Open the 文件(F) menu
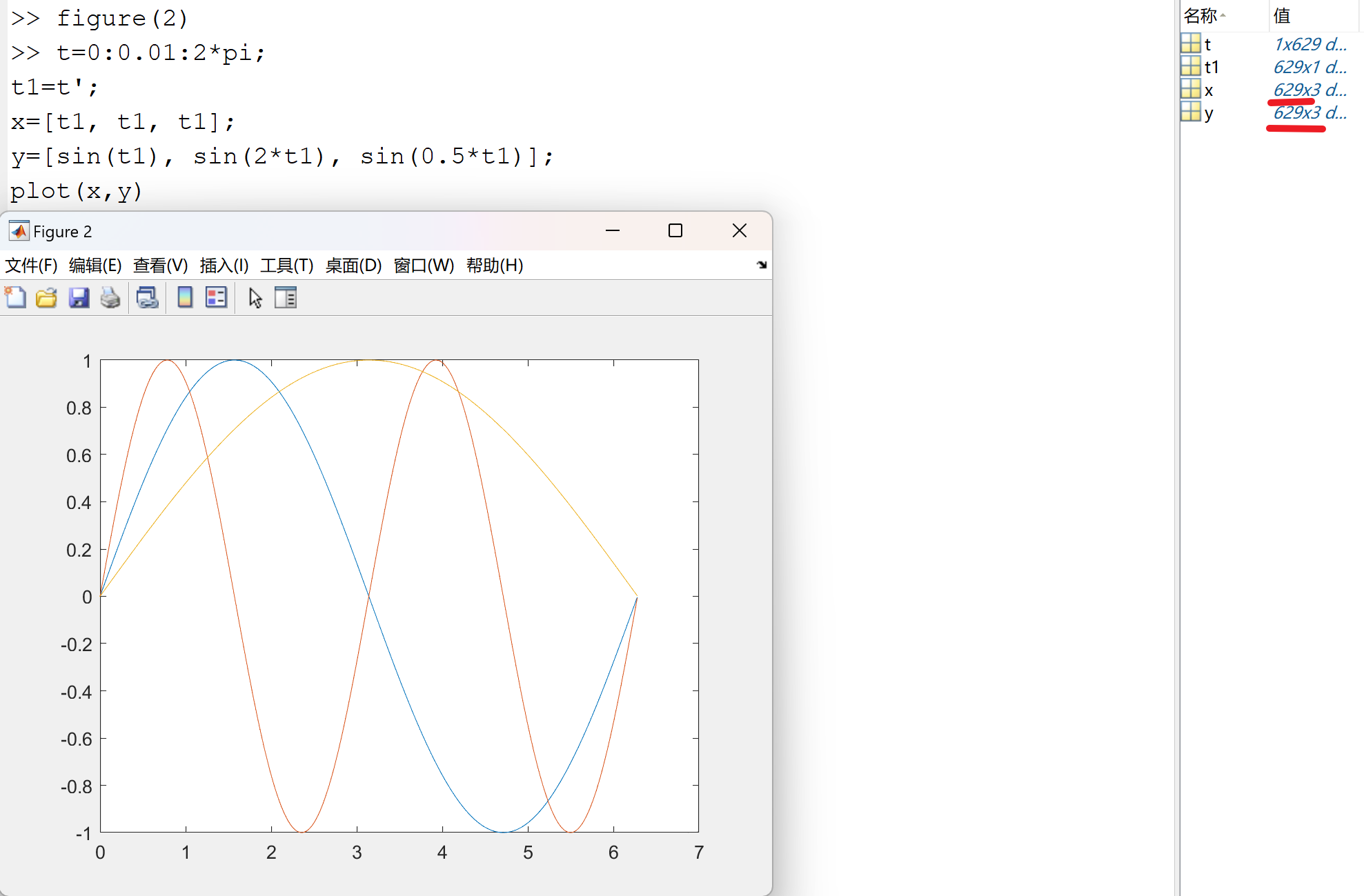The image size is (1364, 896). [31, 266]
